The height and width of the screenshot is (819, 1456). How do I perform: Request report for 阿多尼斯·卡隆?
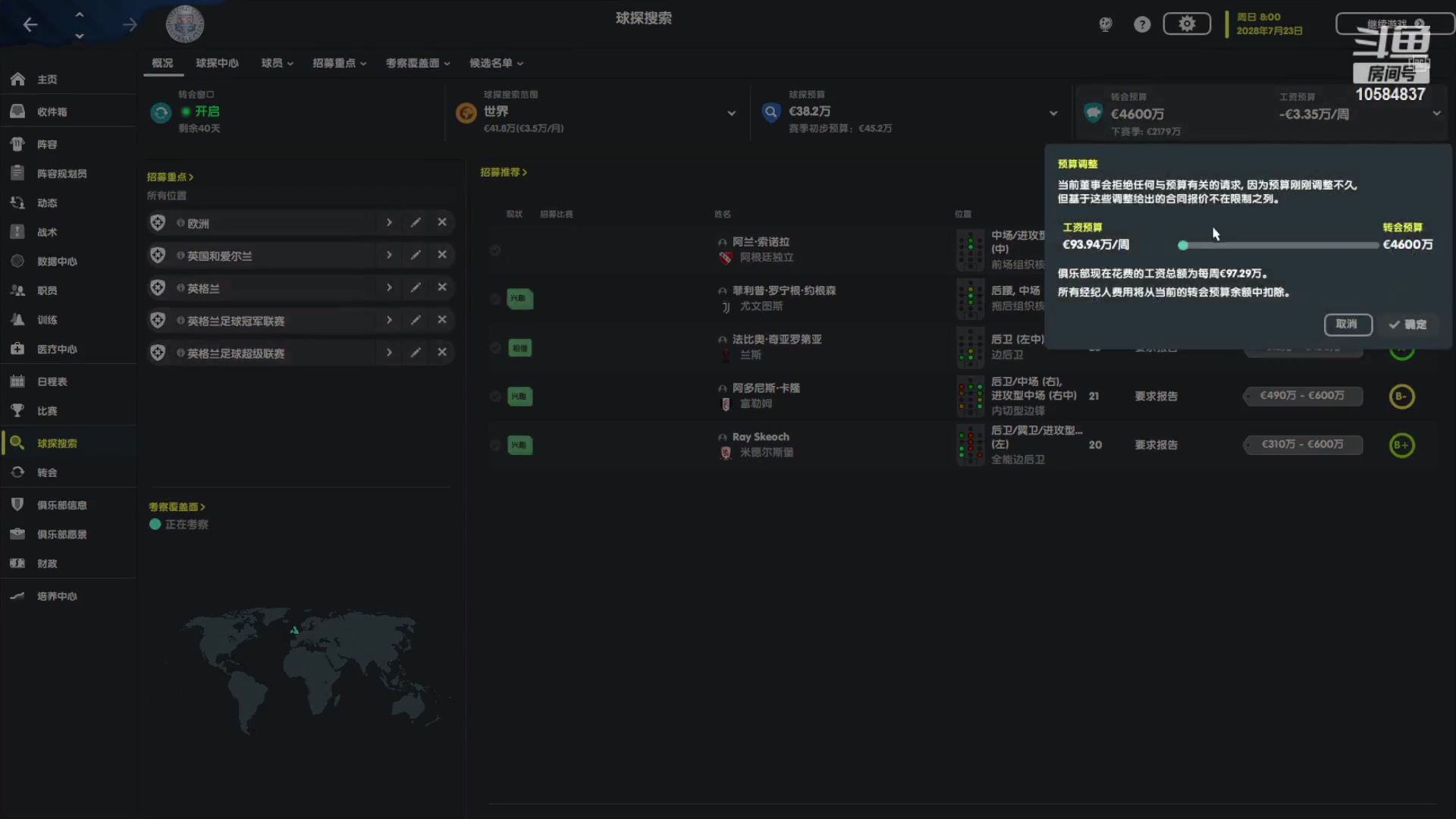click(1156, 396)
